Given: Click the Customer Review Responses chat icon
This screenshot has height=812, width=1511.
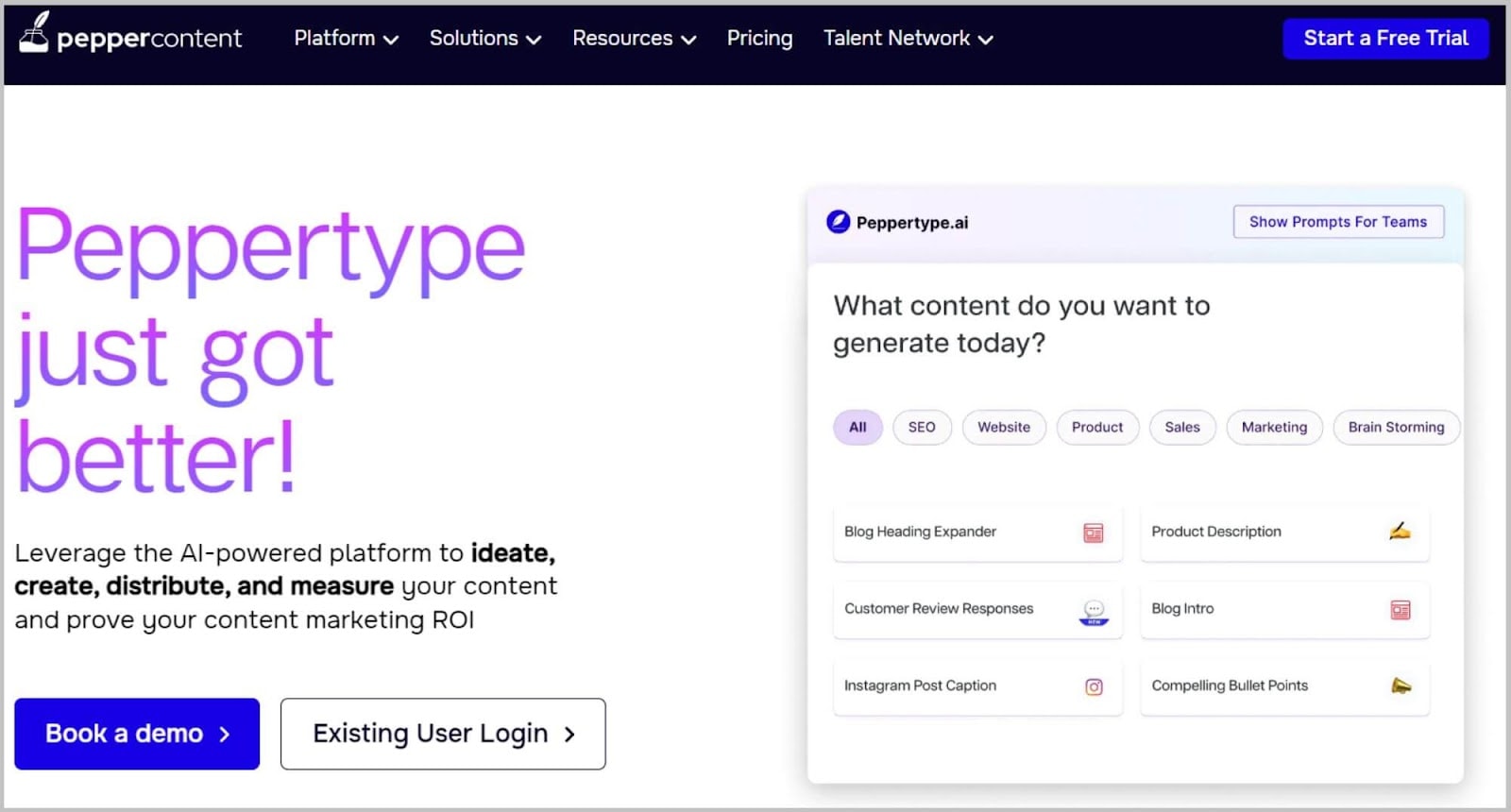Looking at the screenshot, I should pos(1094,611).
